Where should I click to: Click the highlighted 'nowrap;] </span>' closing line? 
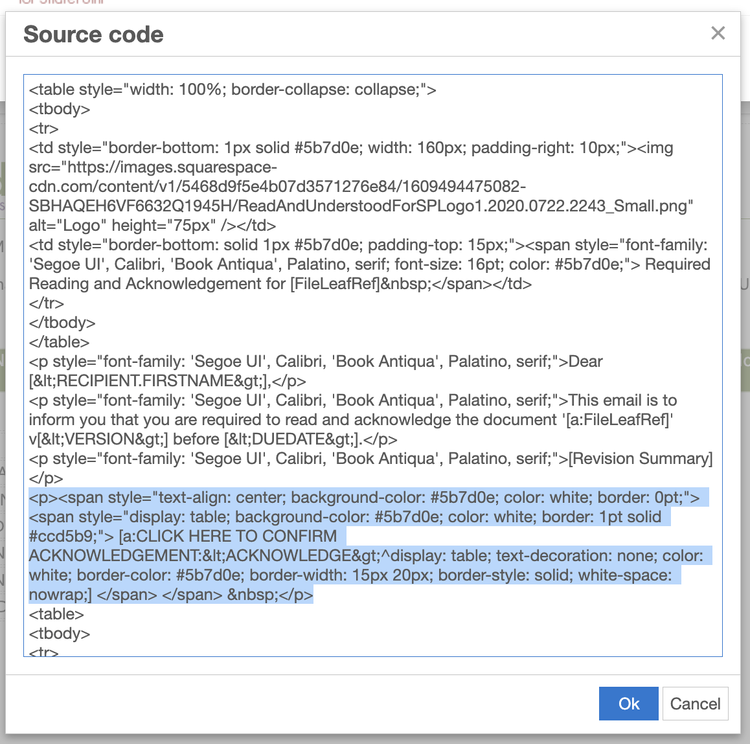[x=171, y=595]
